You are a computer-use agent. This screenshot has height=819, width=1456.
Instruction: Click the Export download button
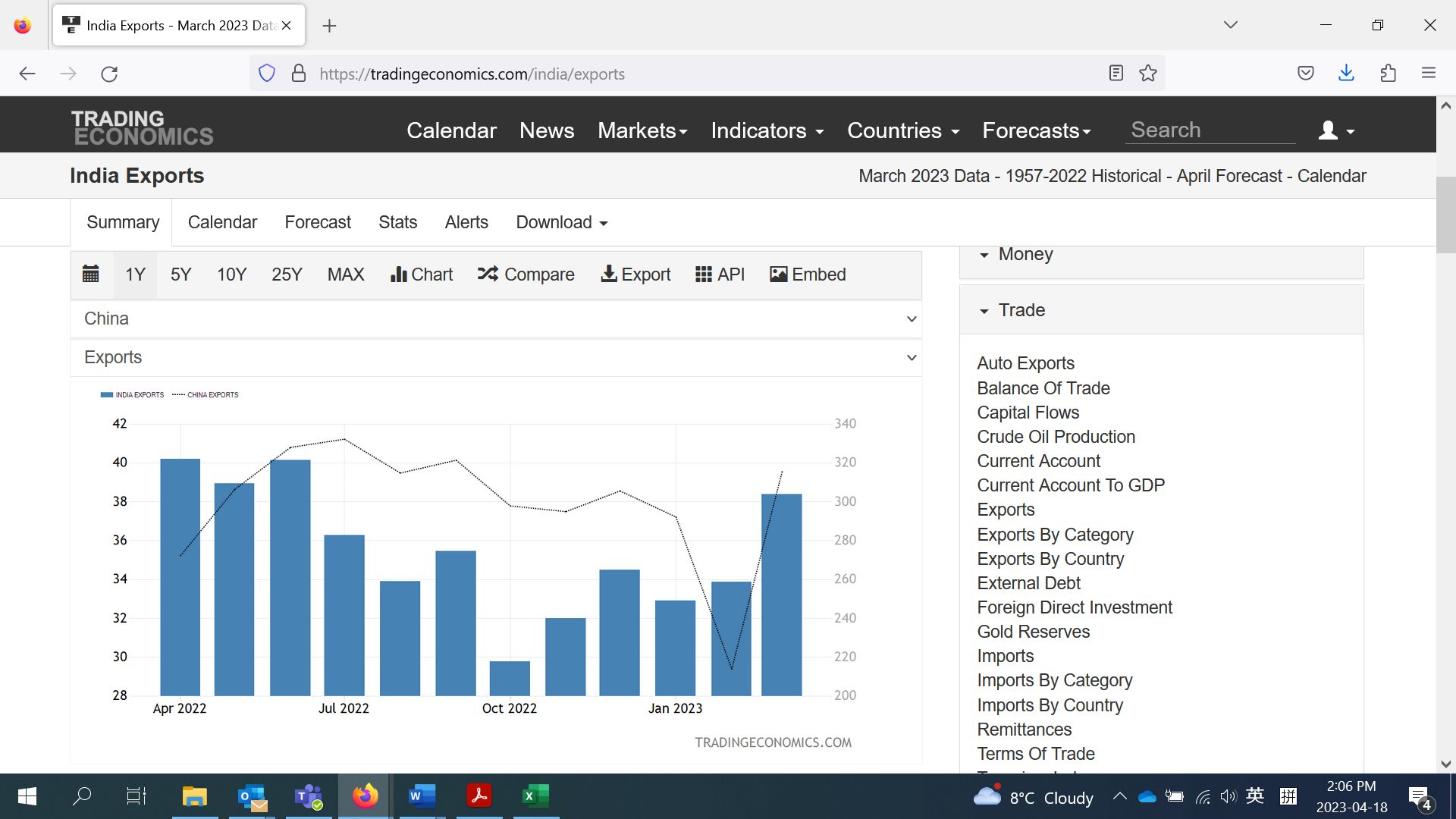coord(635,275)
